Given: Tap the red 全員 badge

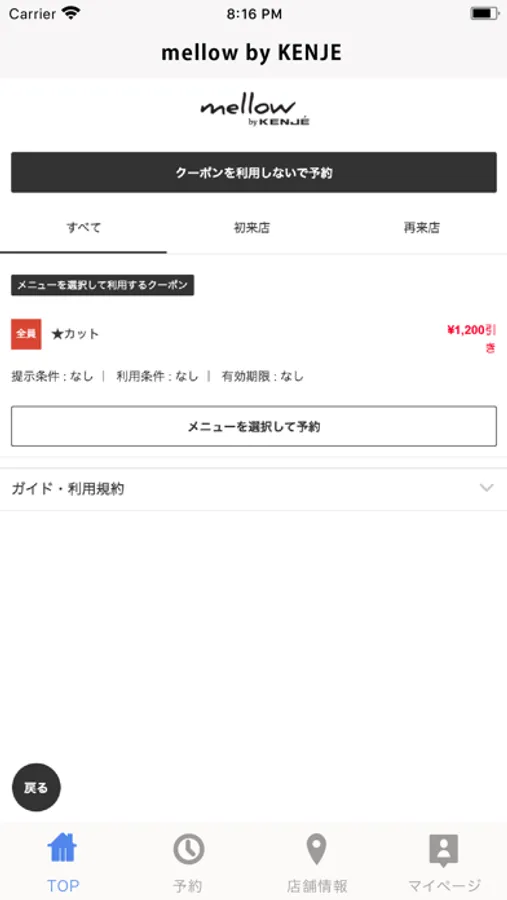Looking at the screenshot, I should tap(26, 334).
